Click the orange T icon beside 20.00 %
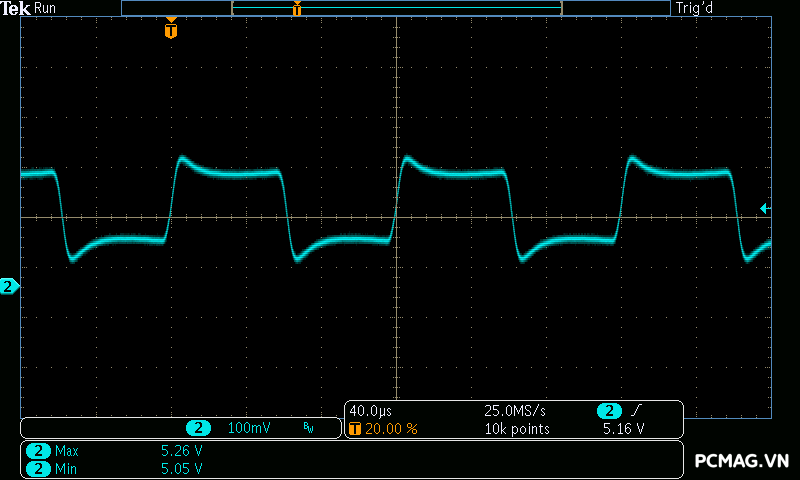 pos(355,429)
